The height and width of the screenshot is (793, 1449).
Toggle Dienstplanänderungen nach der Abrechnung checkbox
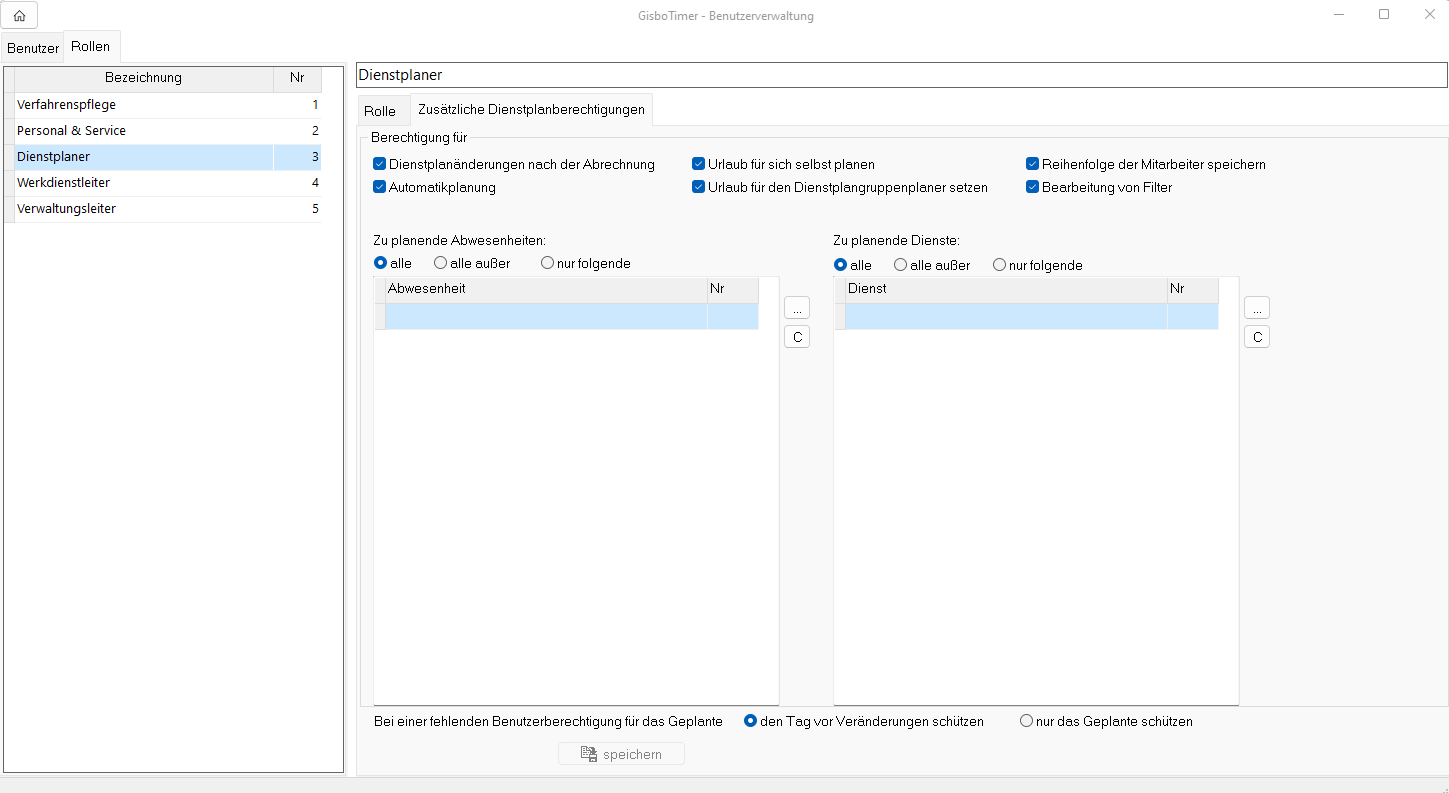(380, 164)
